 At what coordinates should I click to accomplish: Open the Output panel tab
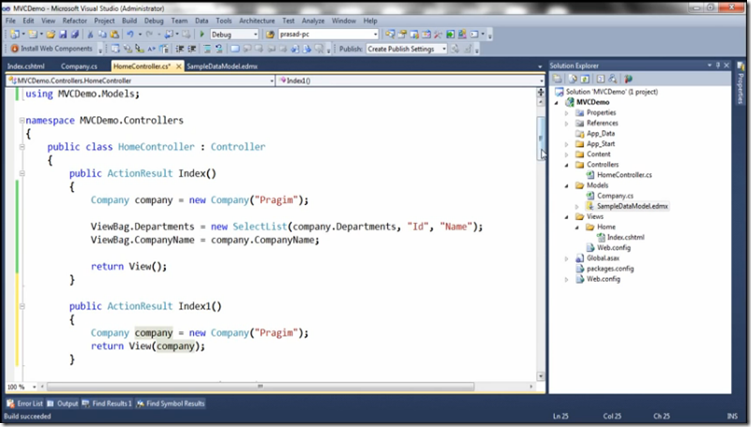[x=63, y=404]
